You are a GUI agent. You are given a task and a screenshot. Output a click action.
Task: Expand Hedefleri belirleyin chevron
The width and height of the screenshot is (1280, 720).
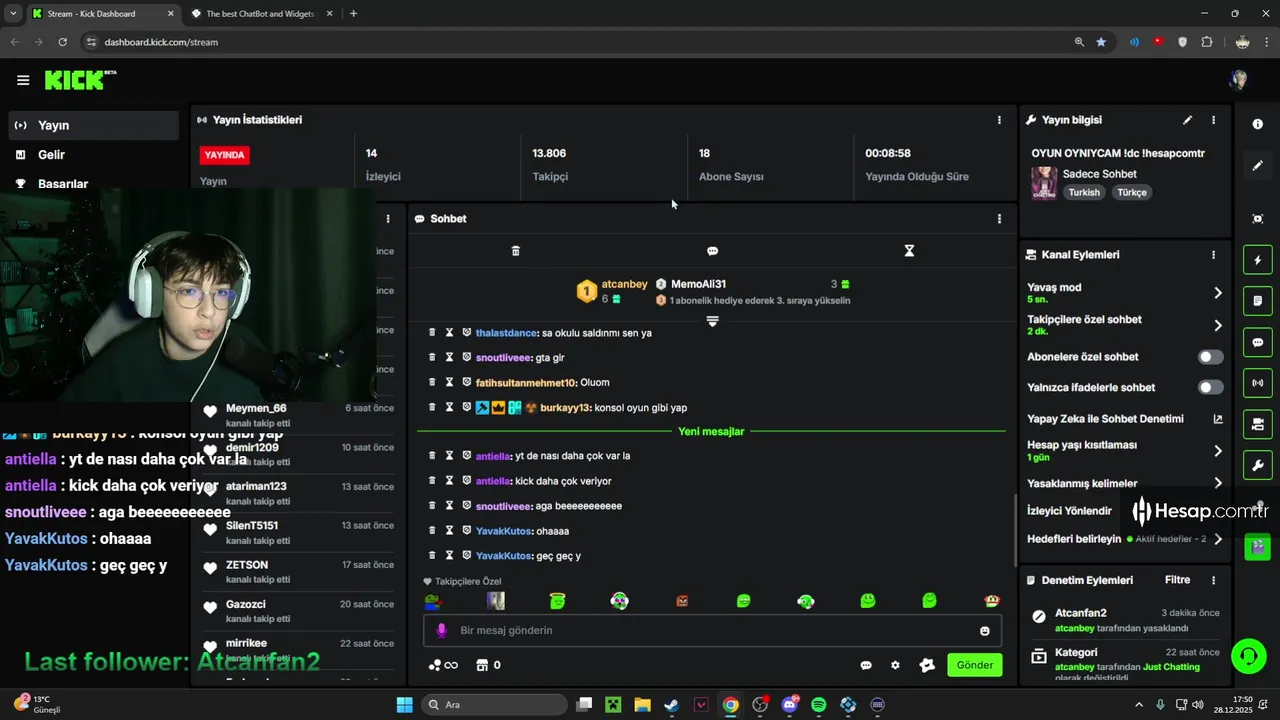click(1217, 539)
